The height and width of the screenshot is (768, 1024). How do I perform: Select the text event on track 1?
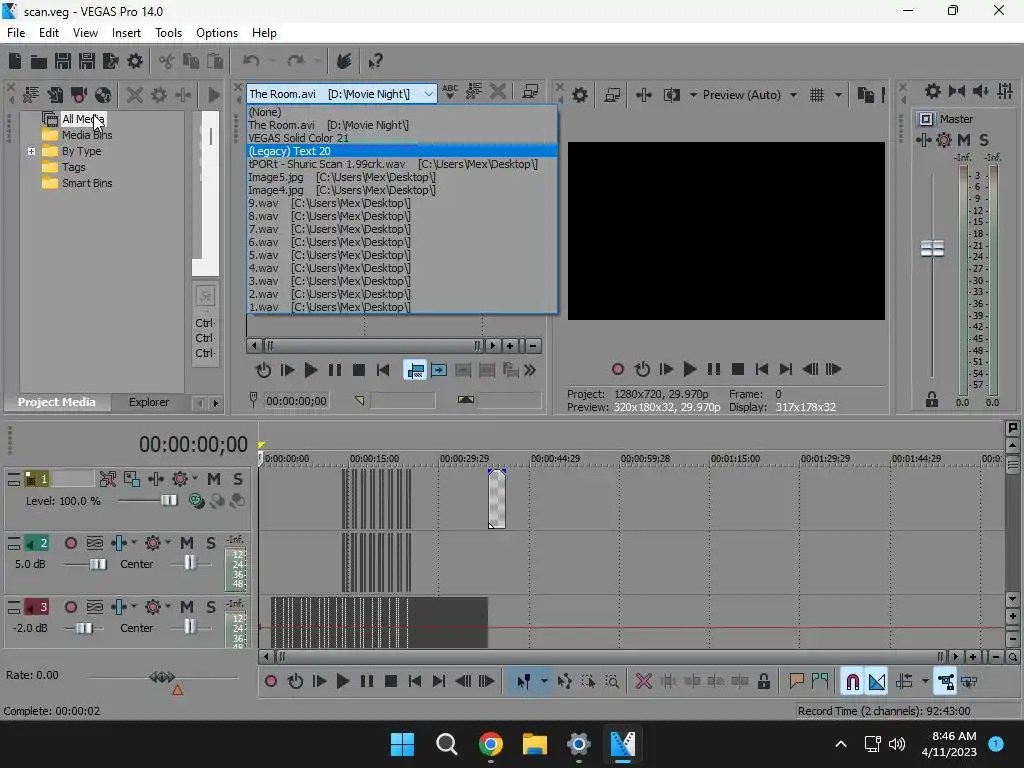pos(497,499)
